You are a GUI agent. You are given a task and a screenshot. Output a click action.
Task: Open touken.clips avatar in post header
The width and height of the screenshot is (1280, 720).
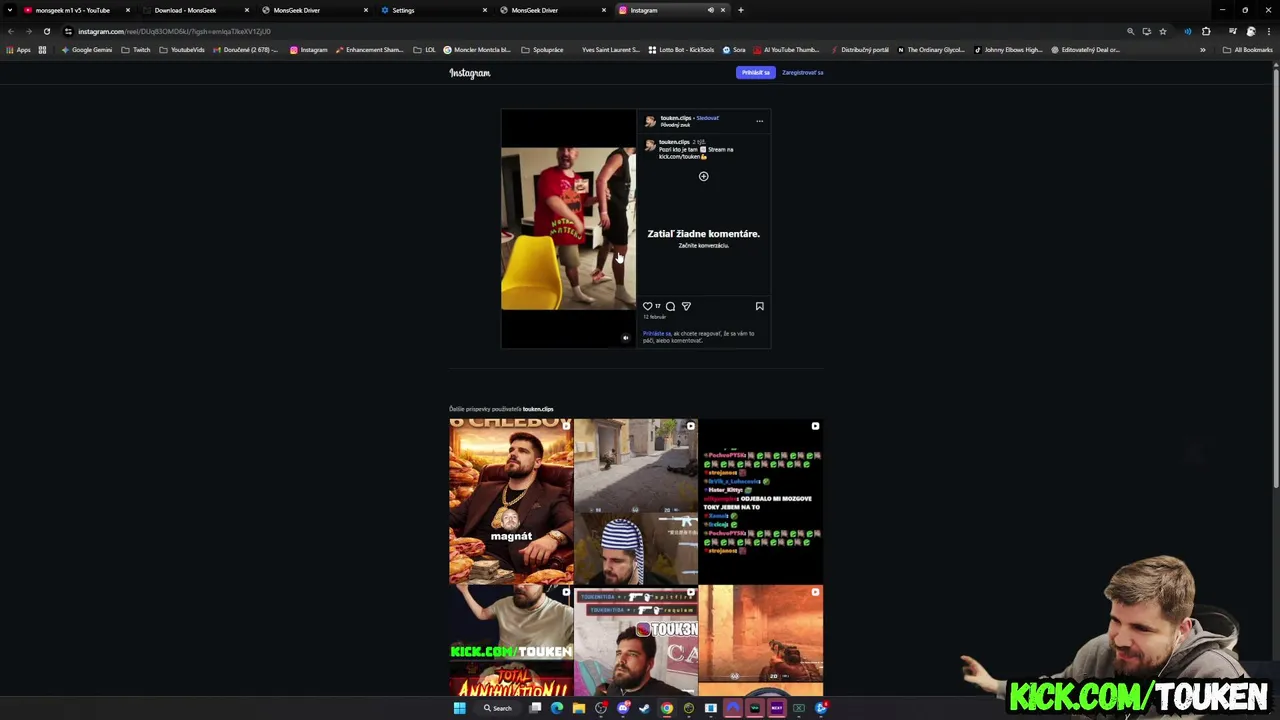click(x=650, y=121)
